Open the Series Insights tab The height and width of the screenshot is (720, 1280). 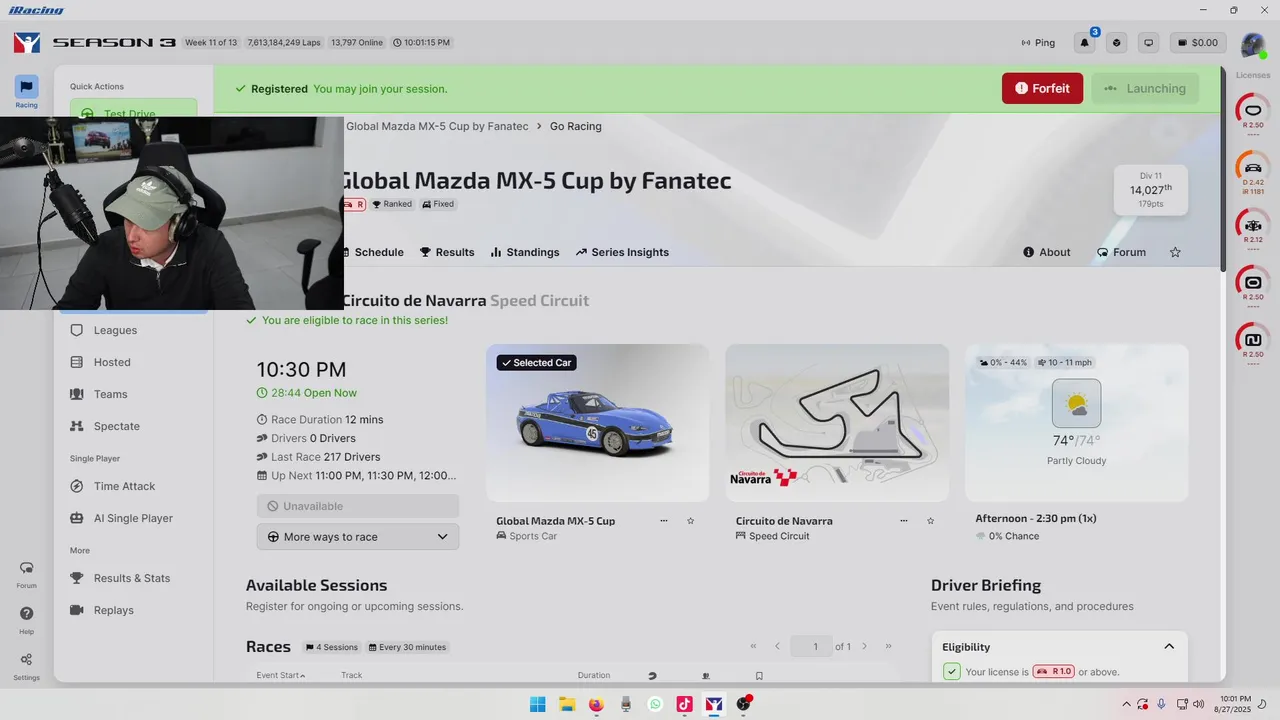[x=622, y=252]
